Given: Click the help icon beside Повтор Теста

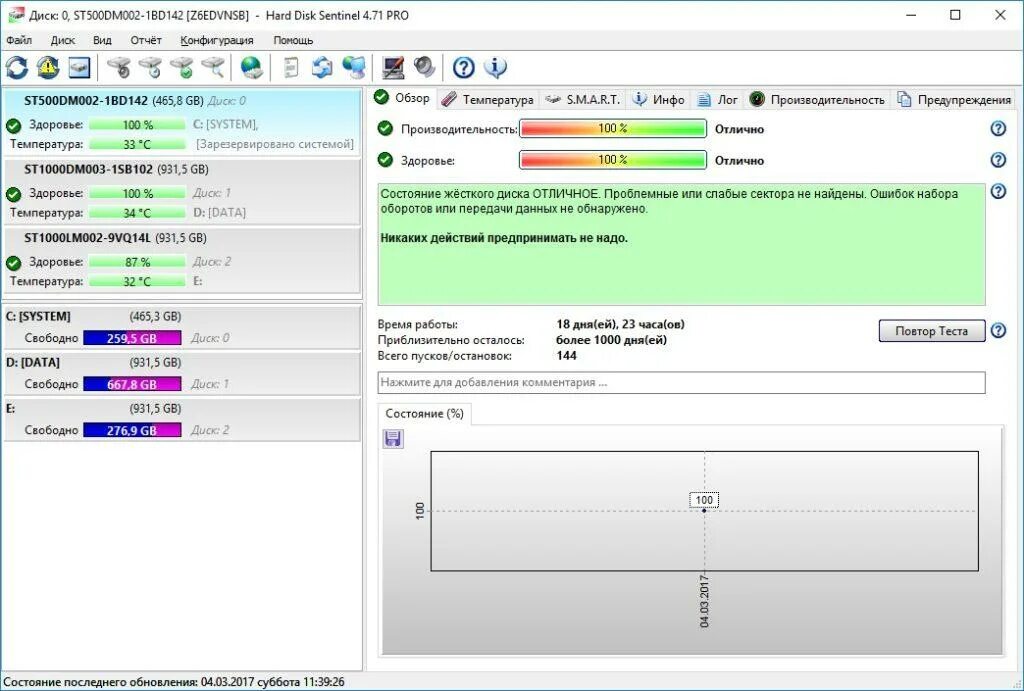Looking at the screenshot, I should [x=998, y=330].
